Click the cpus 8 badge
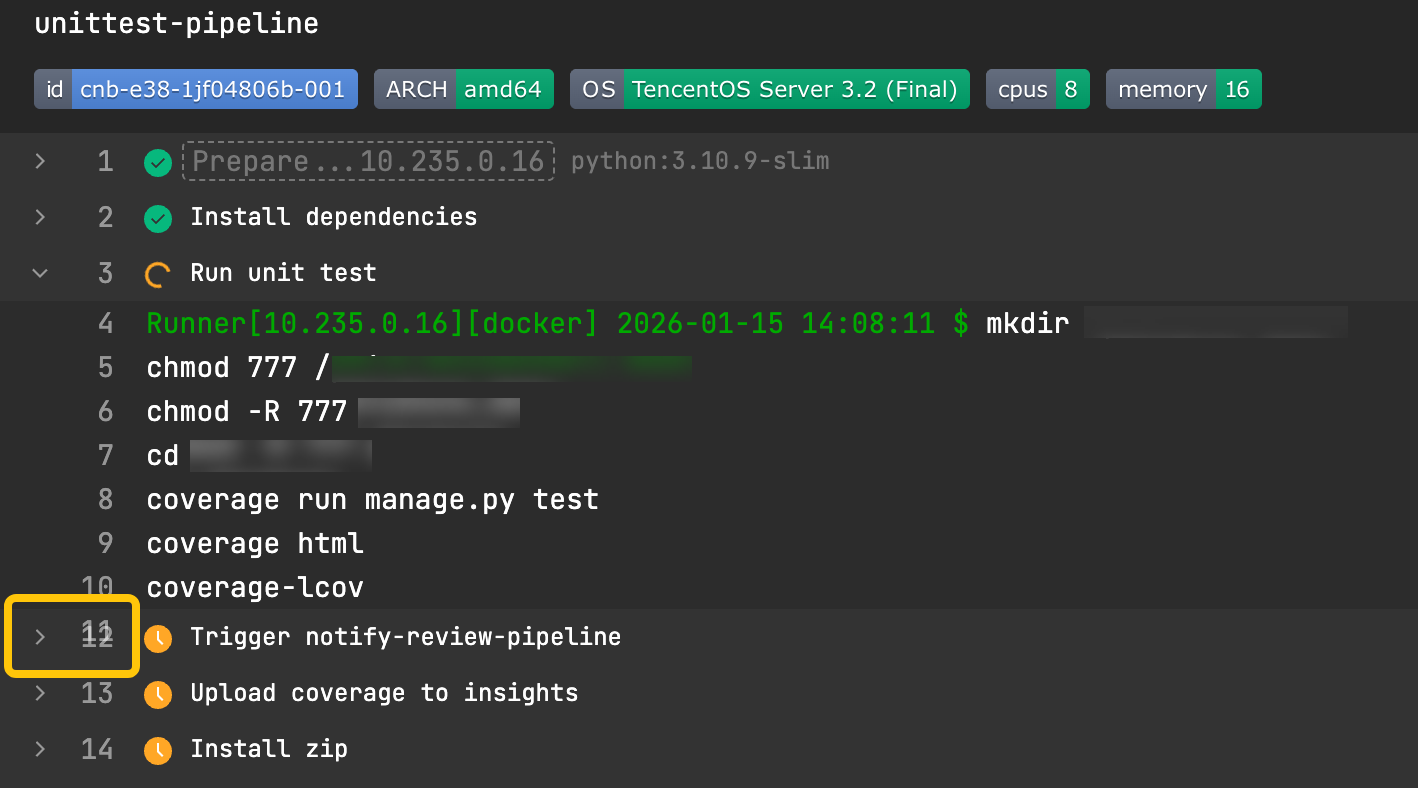The height and width of the screenshot is (788, 1418). click(x=1037, y=89)
